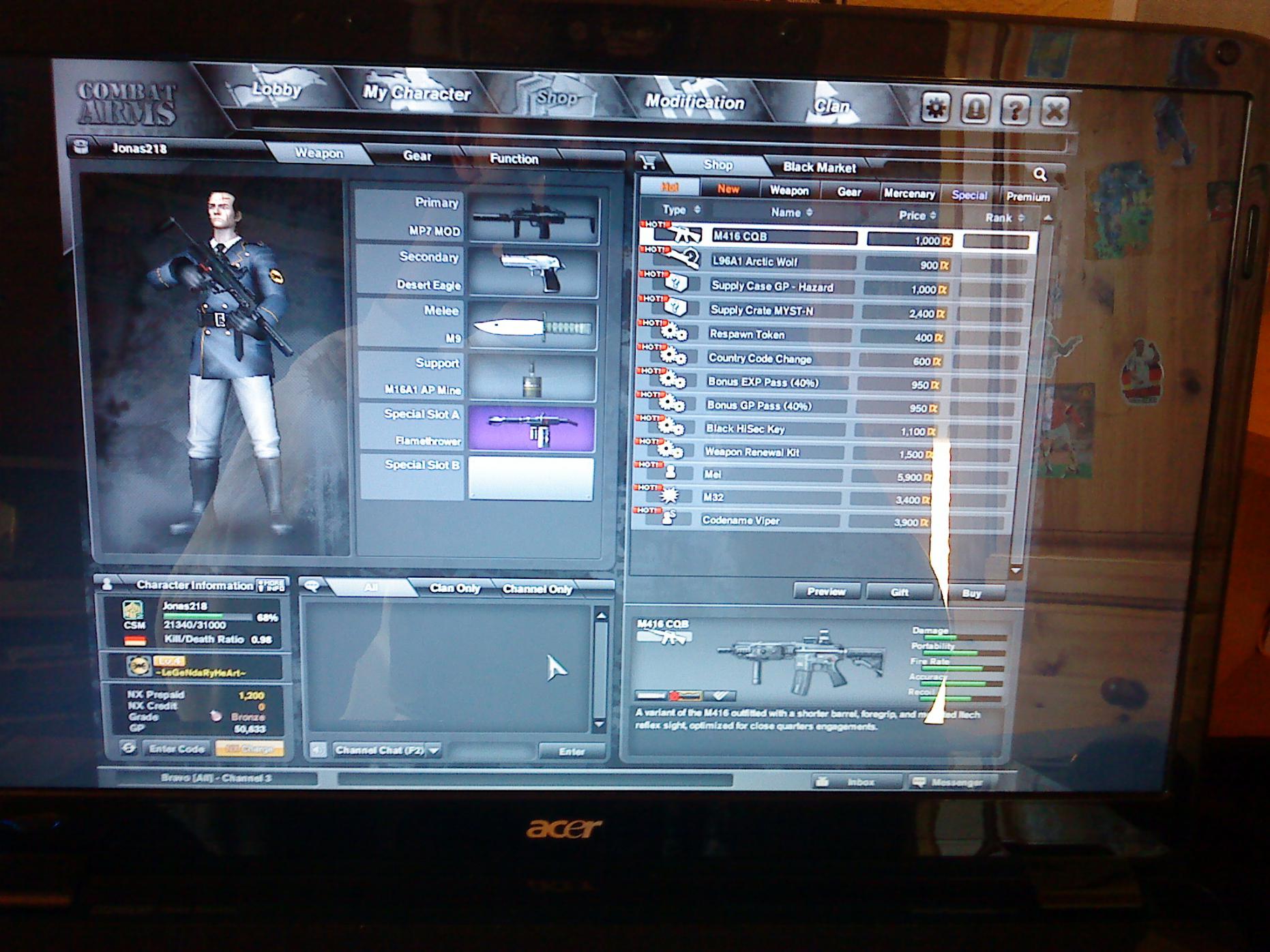The height and width of the screenshot is (952, 1270).
Task: Click the shop search magnifier icon
Action: coord(1039,175)
